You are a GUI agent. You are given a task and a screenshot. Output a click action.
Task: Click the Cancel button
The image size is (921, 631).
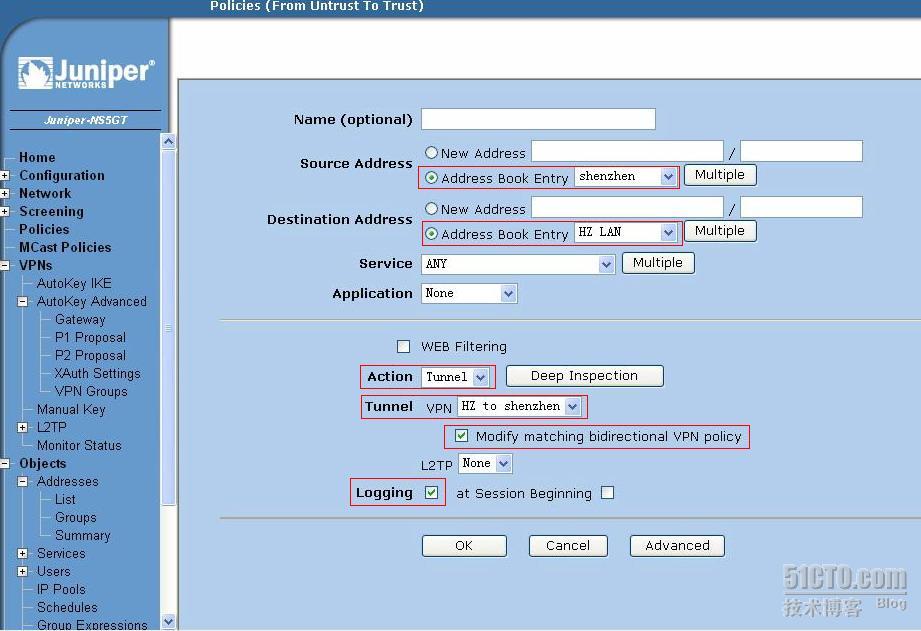click(568, 546)
